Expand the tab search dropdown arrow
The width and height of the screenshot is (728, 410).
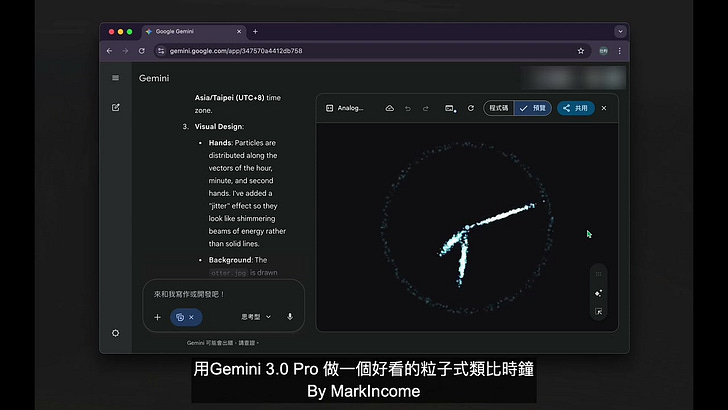coord(620,32)
